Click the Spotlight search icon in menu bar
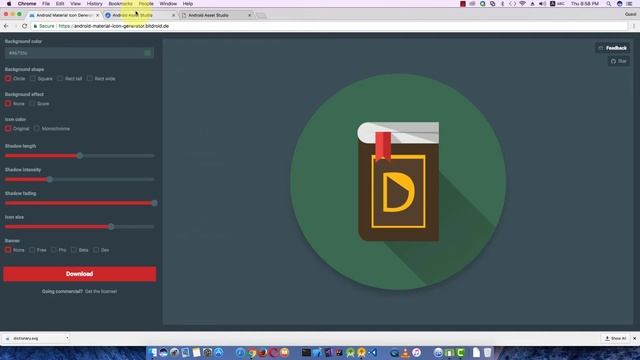This screenshot has height=360, width=640. pyautogui.click(x=609, y=4)
